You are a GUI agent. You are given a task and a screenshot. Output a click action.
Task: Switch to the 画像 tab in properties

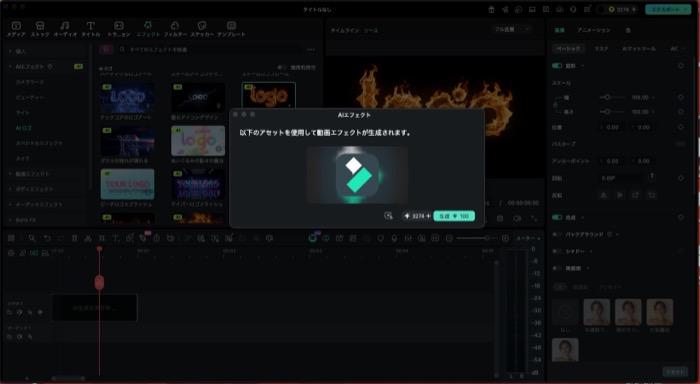click(559, 30)
